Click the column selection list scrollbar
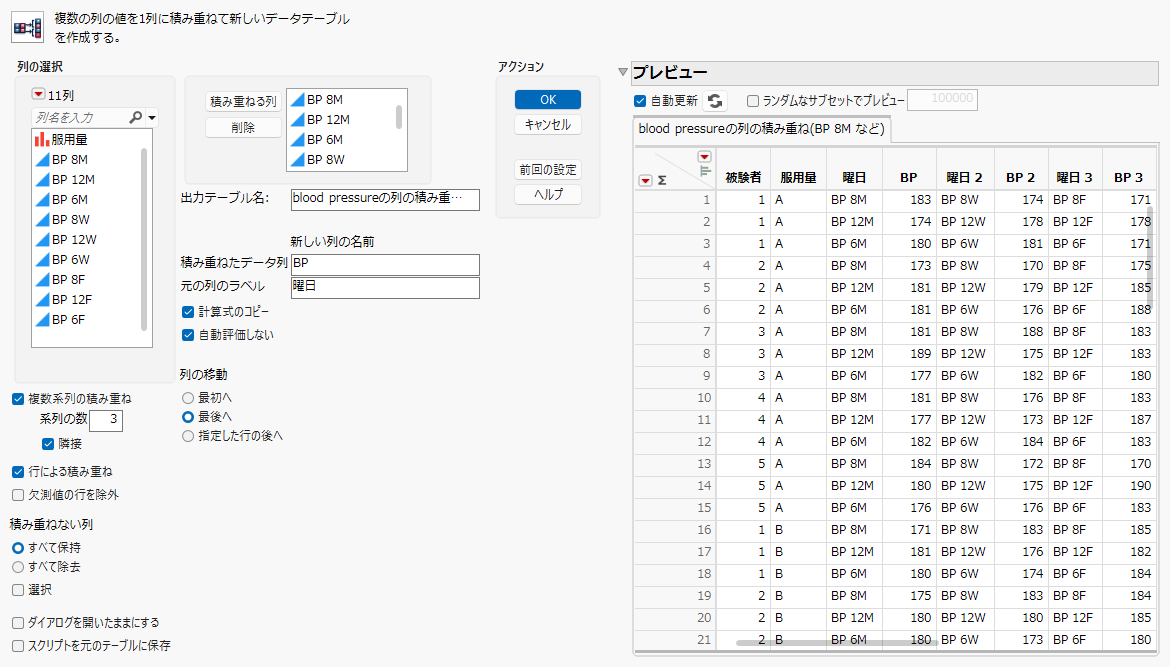 click(x=144, y=239)
